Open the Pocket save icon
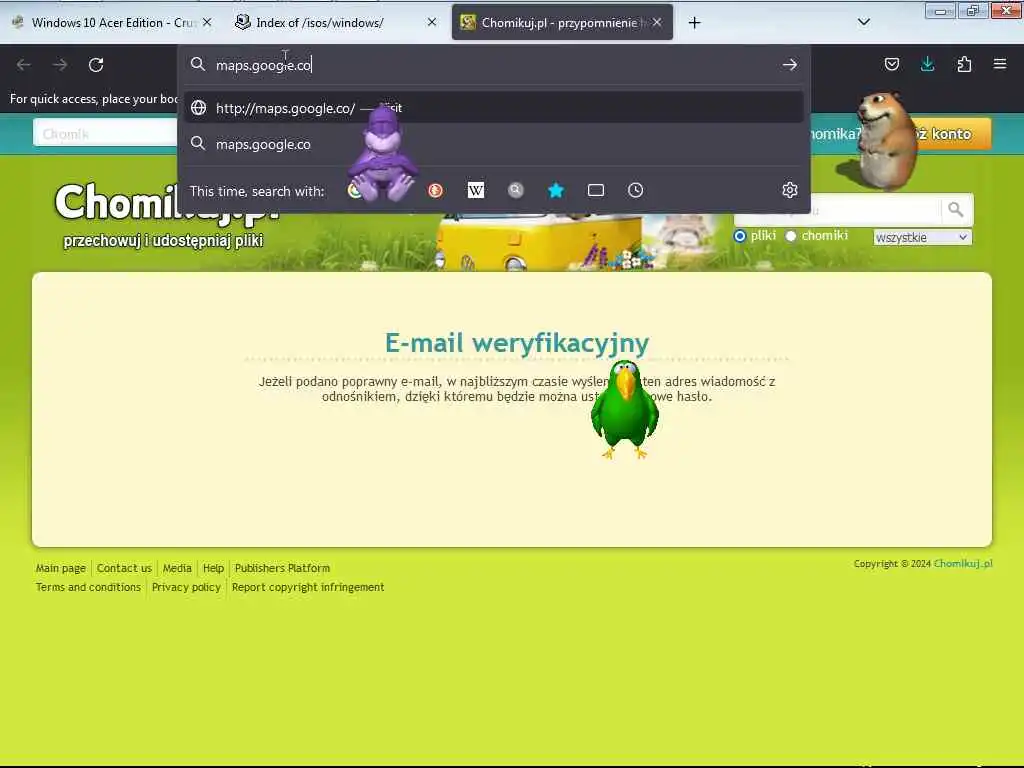The width and height of the screenshot is (1024, 768). [891, 64]
